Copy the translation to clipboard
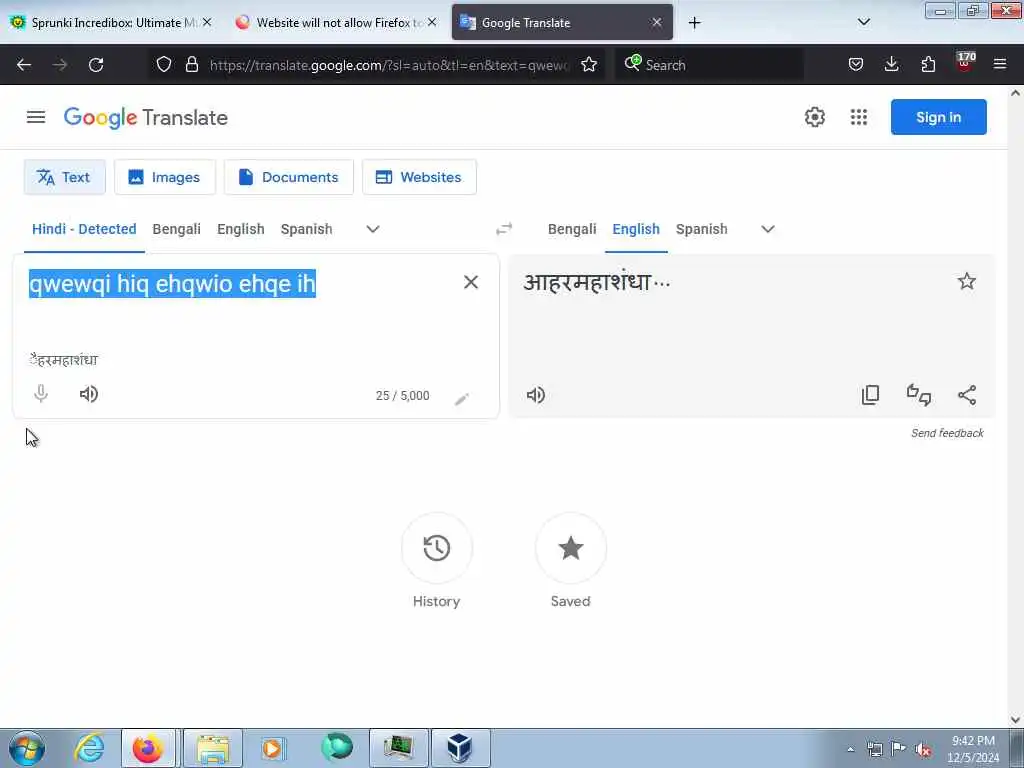This screenshot has width=1024, height=768. pos(871,394)
